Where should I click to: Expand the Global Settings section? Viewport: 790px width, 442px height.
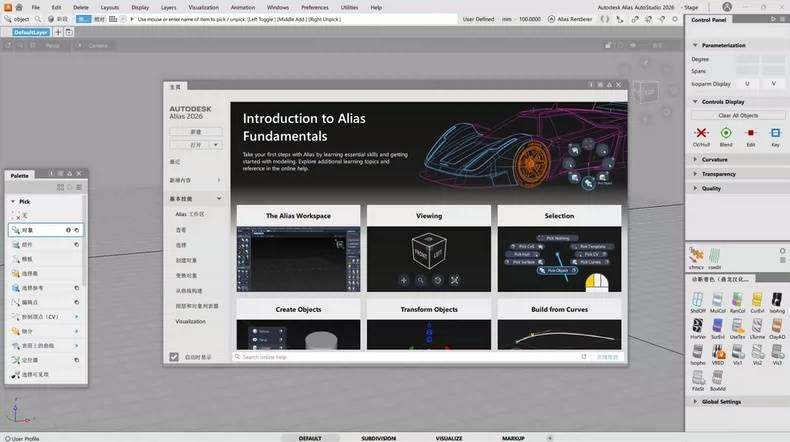722,401
